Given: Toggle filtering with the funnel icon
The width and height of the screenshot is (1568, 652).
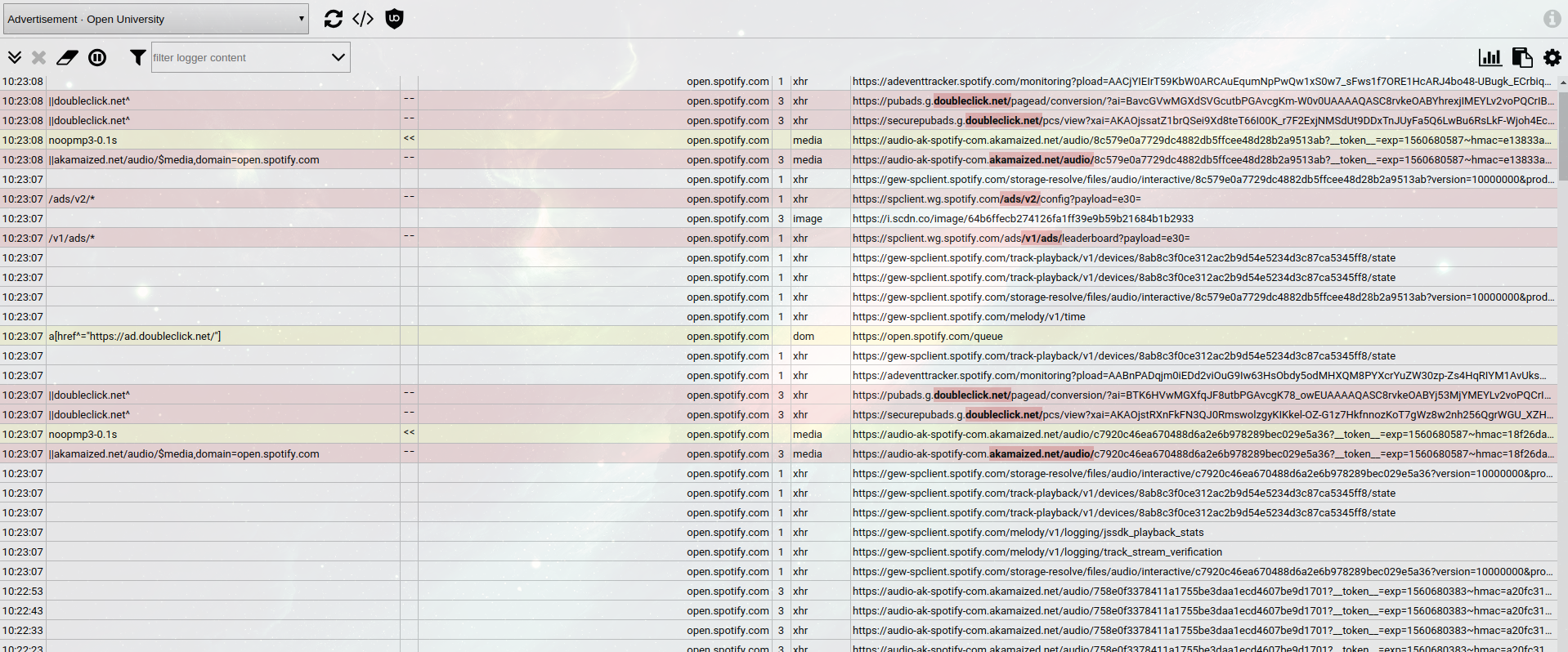Looking at the screenshot, I should tap(137, 57).
